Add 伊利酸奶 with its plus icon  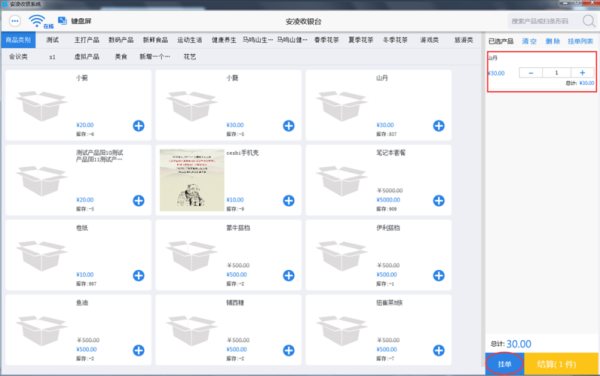pos(439,275)
